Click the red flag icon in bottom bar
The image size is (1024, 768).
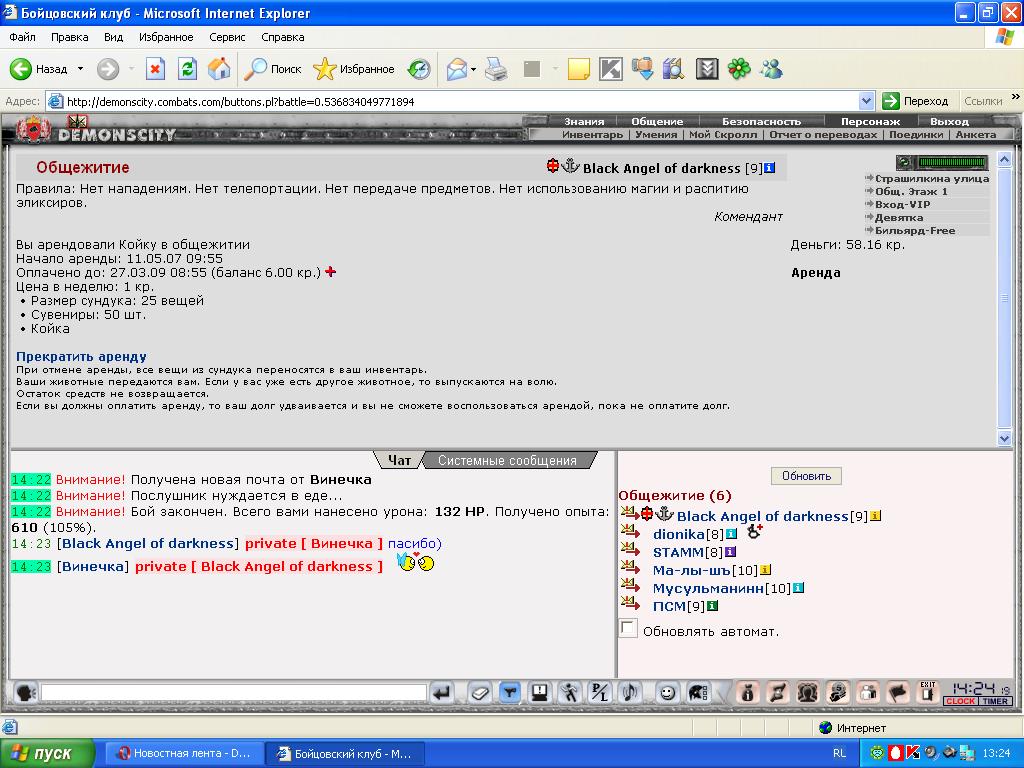point(898,692)
